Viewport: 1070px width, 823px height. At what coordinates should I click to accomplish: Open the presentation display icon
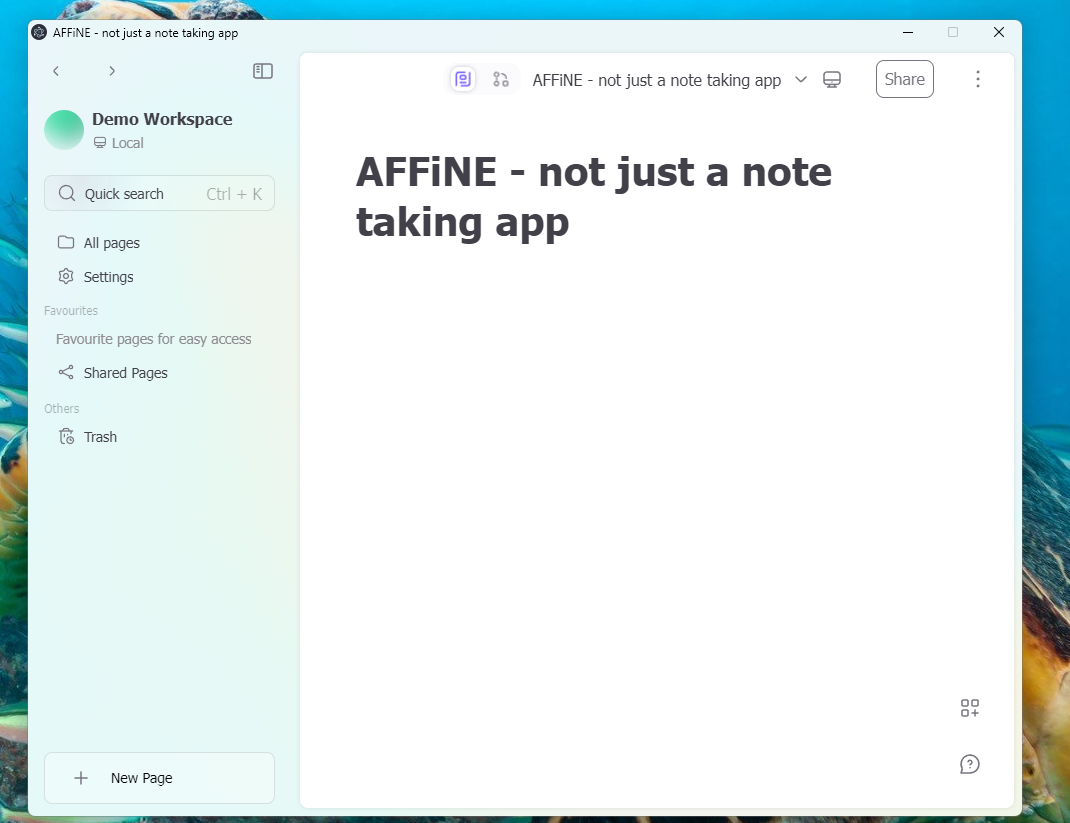coord(831,79)
